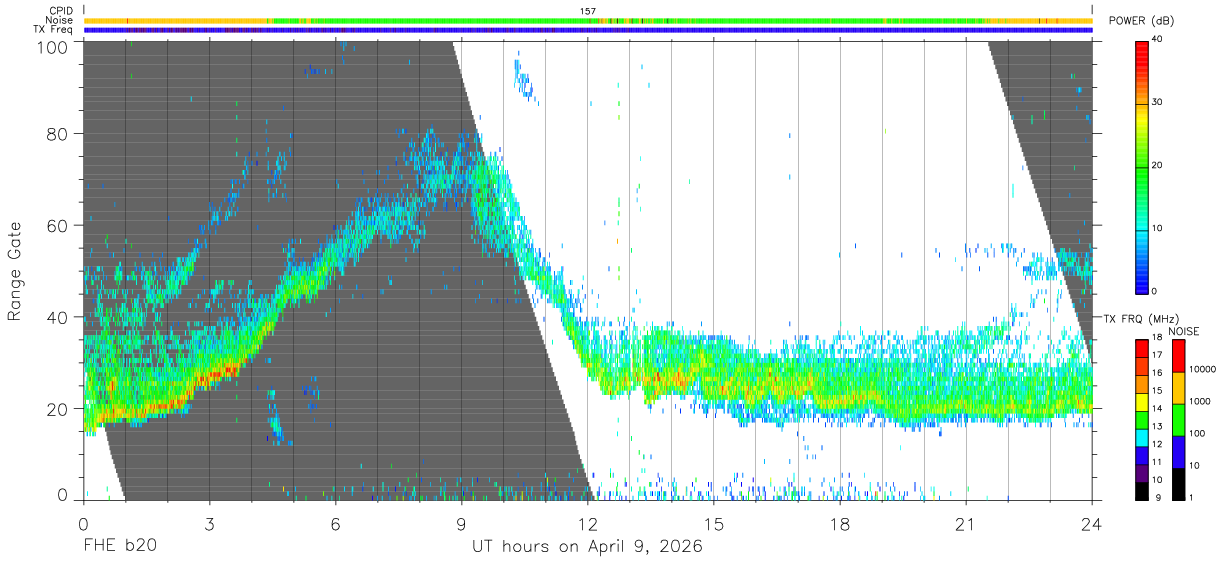Image resolution: width=1228 pixels, height=567 pixels.
Task: Pick the red noise swatch above 10000
Action: pos(1178,356)
